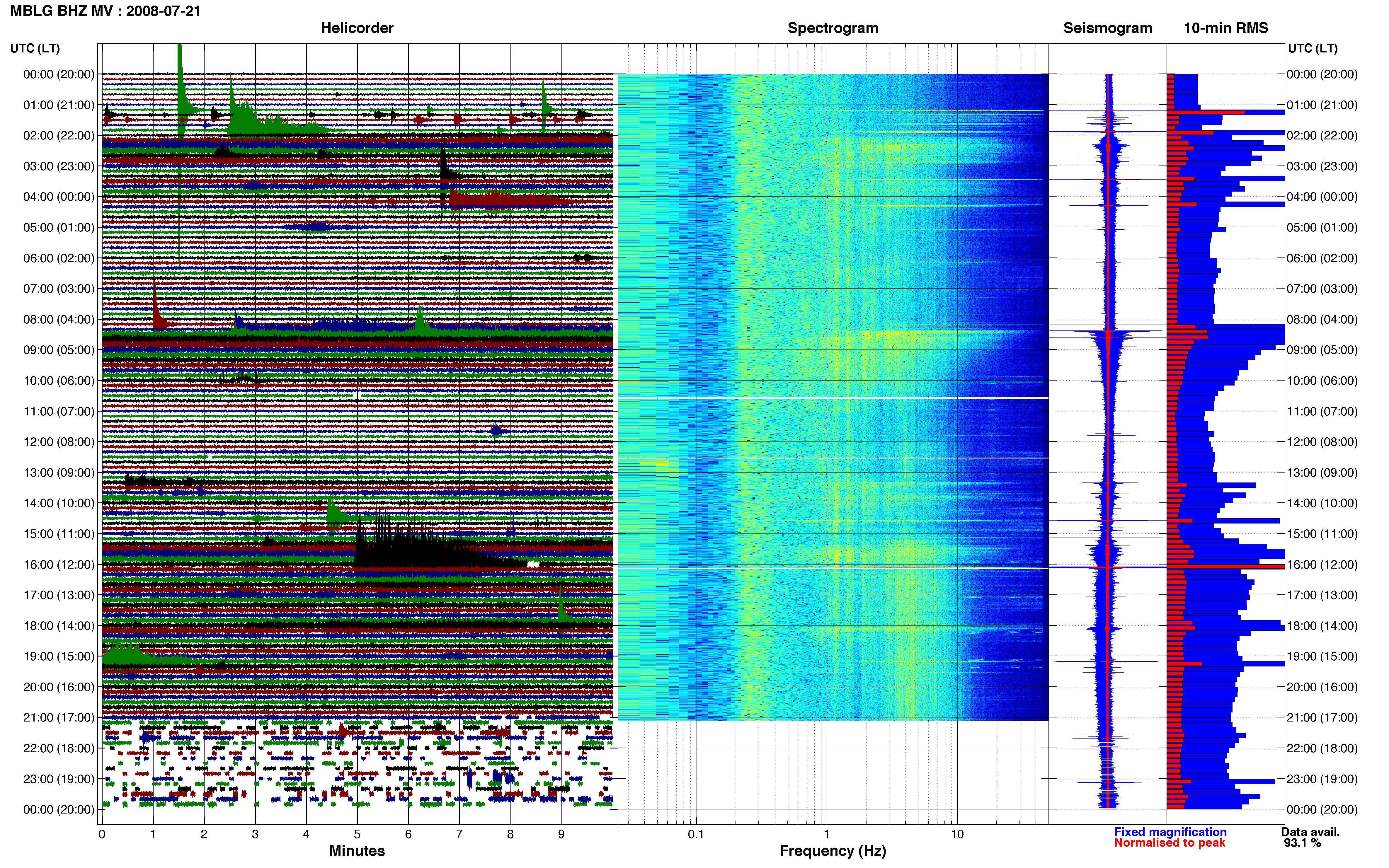Click minute tick 7 on the Helicorder axis
This screenshot has width=1389, height=868.
pyautogui.click(x=459, y=834)
